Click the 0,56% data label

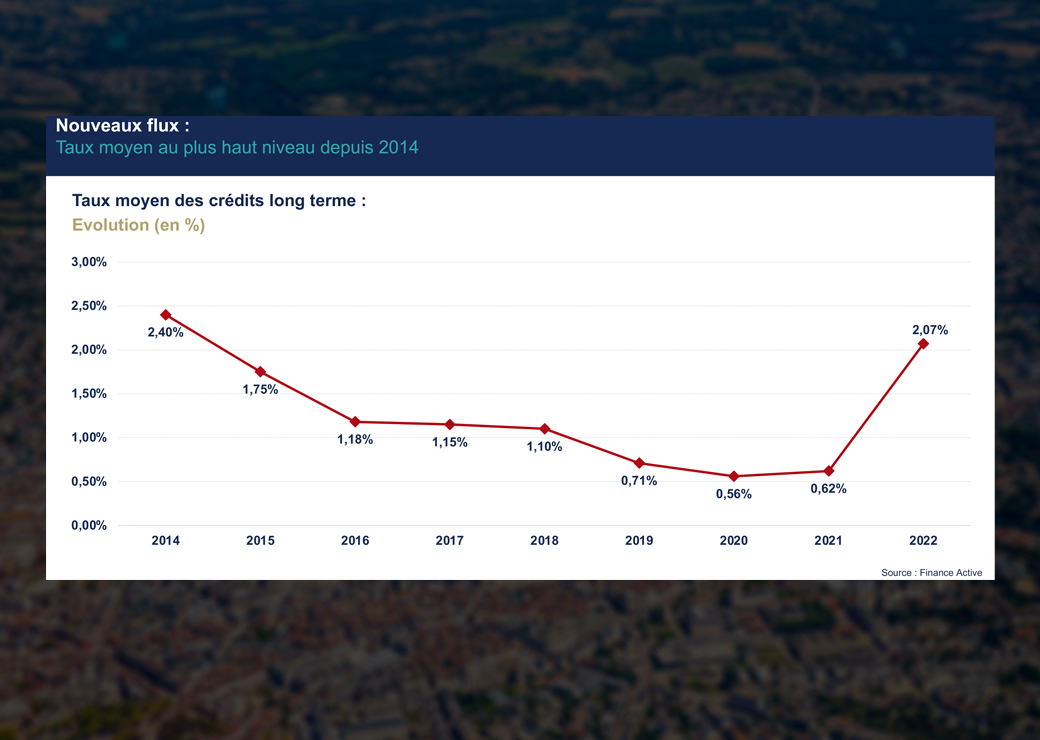point(734,494)
